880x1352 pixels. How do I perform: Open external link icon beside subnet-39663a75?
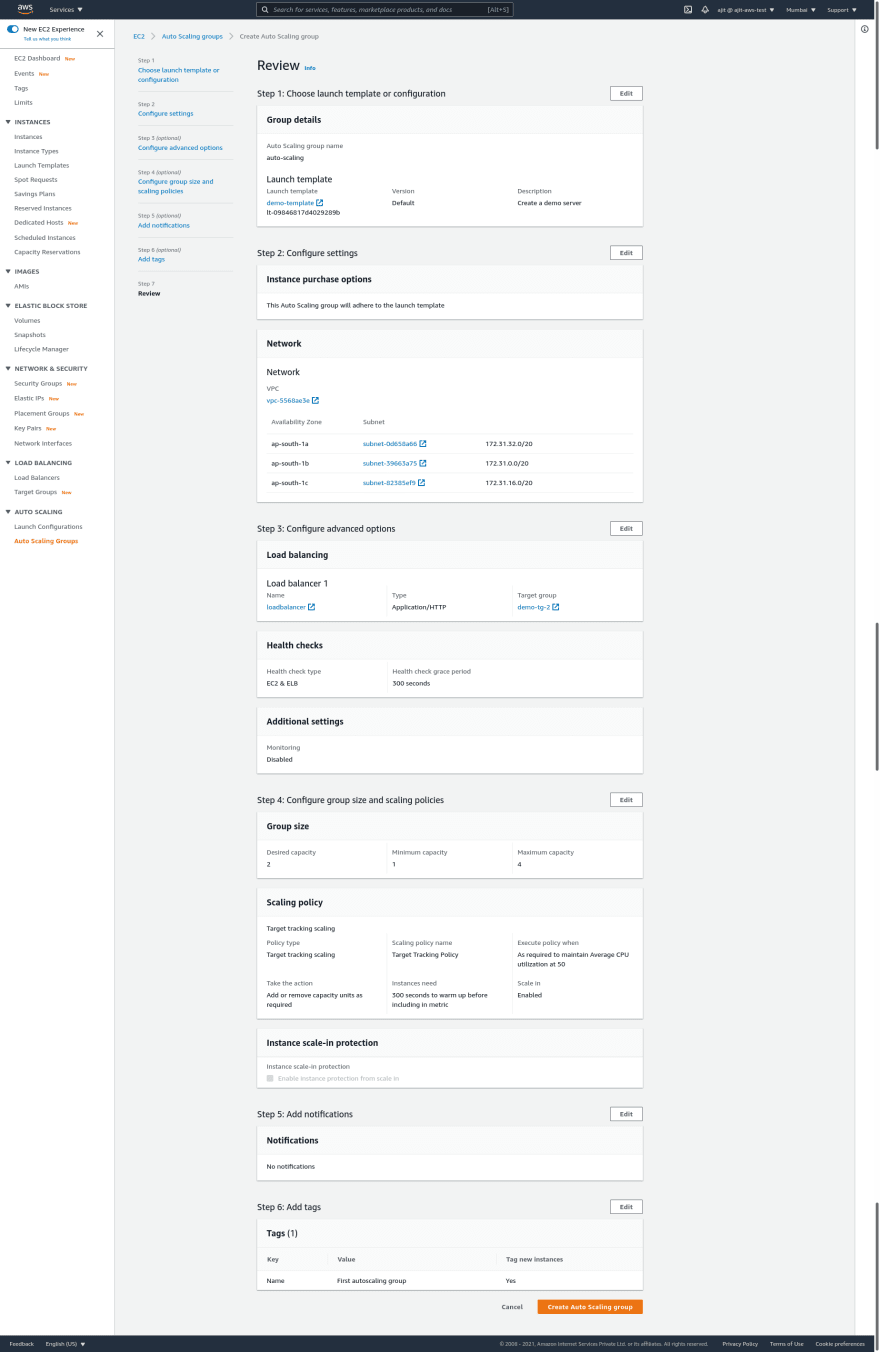point(423,463)
